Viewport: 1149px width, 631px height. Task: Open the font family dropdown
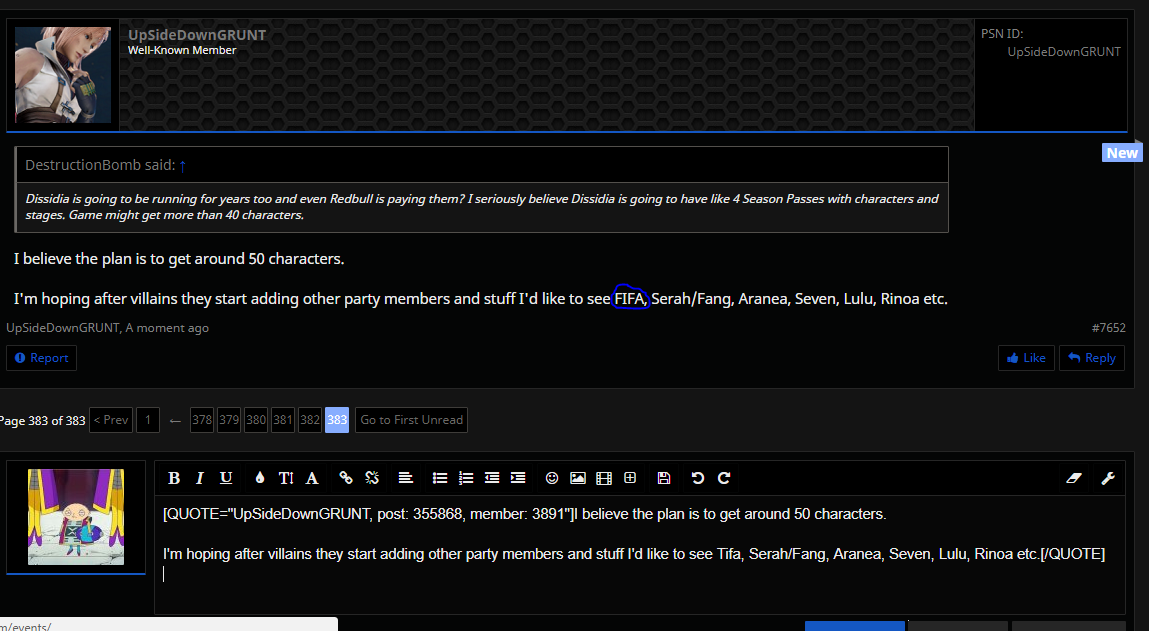312,478
